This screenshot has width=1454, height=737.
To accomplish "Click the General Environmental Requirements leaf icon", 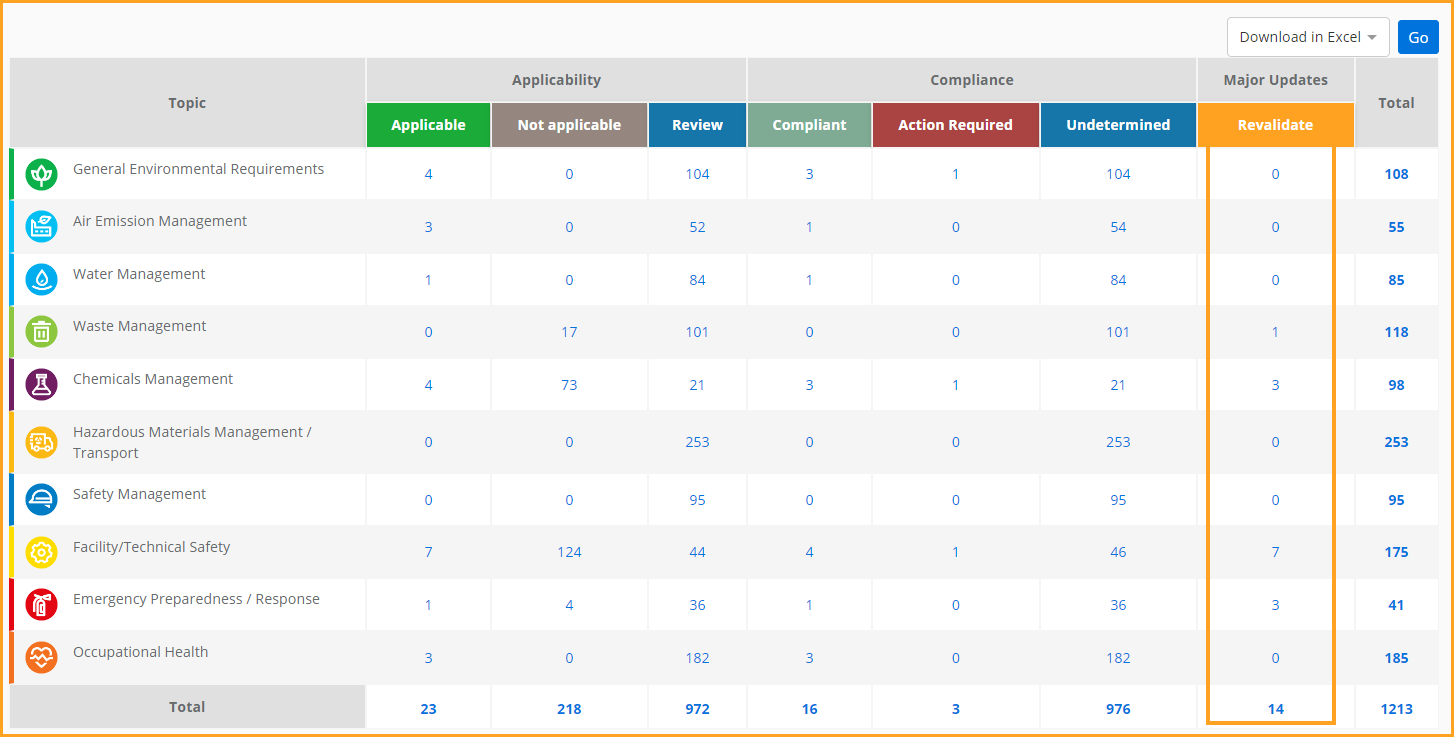I will 41,174.
